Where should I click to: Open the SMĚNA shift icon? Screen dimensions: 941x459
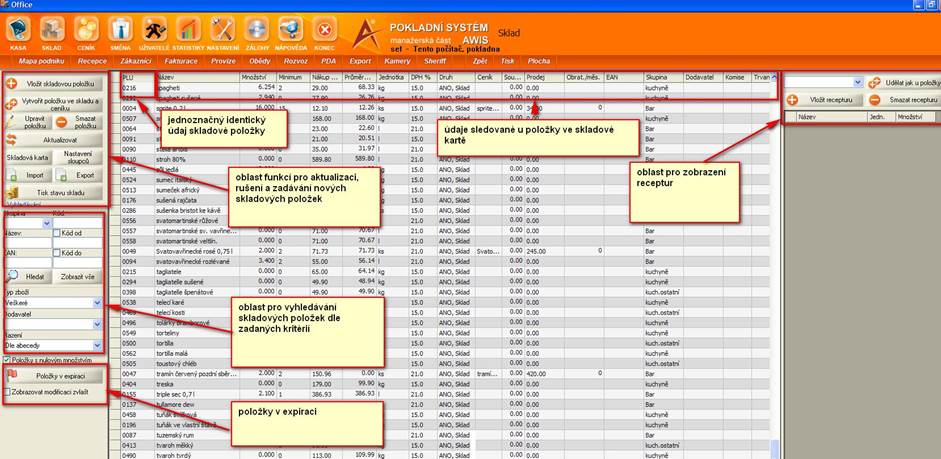pyautogui.click(x=121, y=30)
